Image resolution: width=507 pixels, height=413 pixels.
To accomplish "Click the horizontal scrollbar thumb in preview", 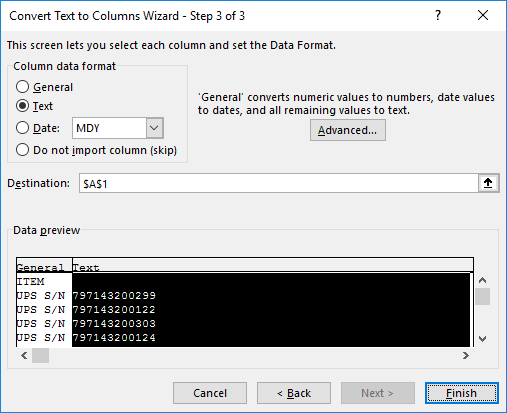I will pyautogui.click(x=40, y=356).
